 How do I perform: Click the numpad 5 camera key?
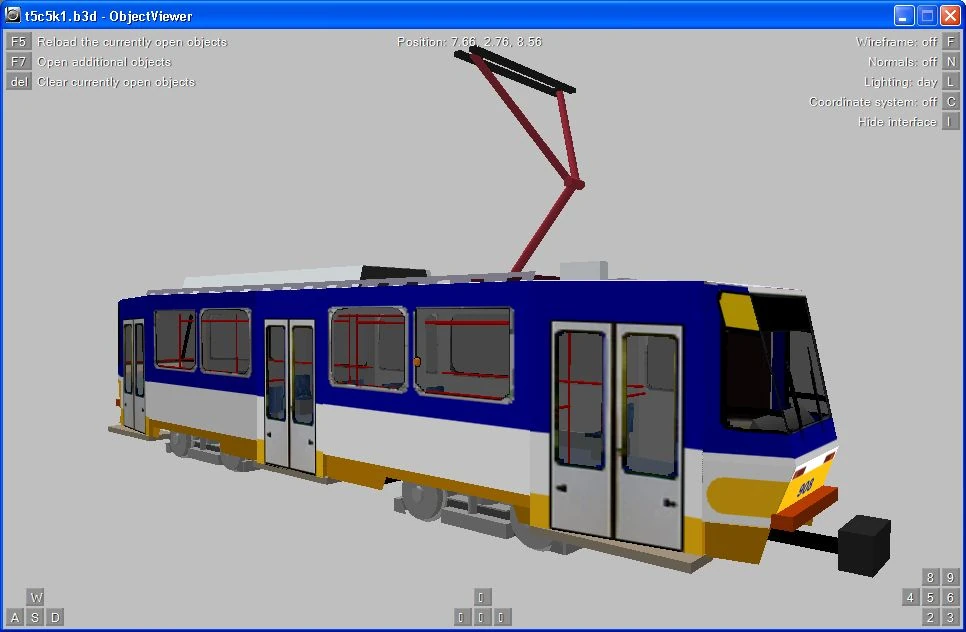[930, 597]
